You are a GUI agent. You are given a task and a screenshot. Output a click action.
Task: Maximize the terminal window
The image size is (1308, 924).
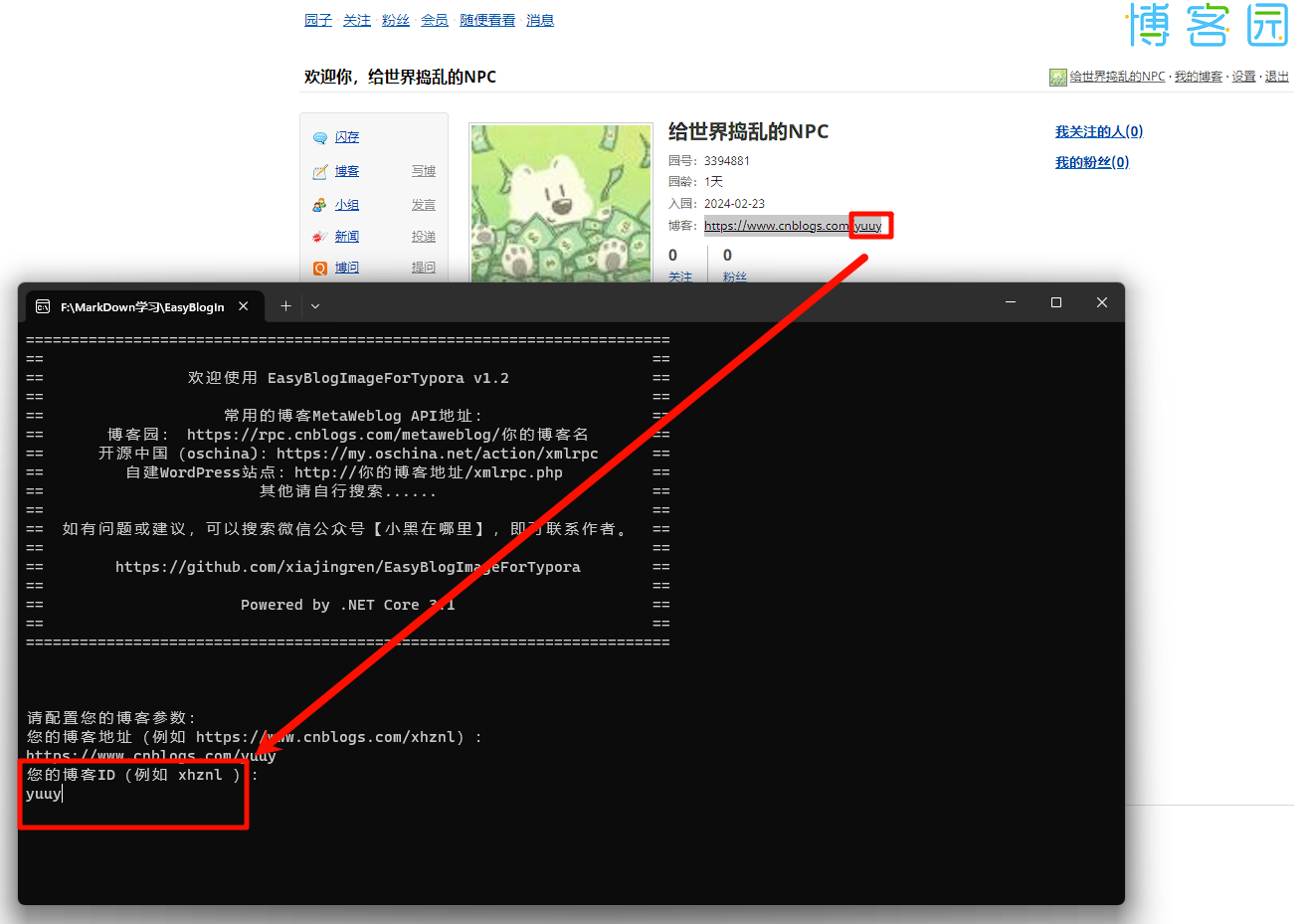coord(1056,302)
